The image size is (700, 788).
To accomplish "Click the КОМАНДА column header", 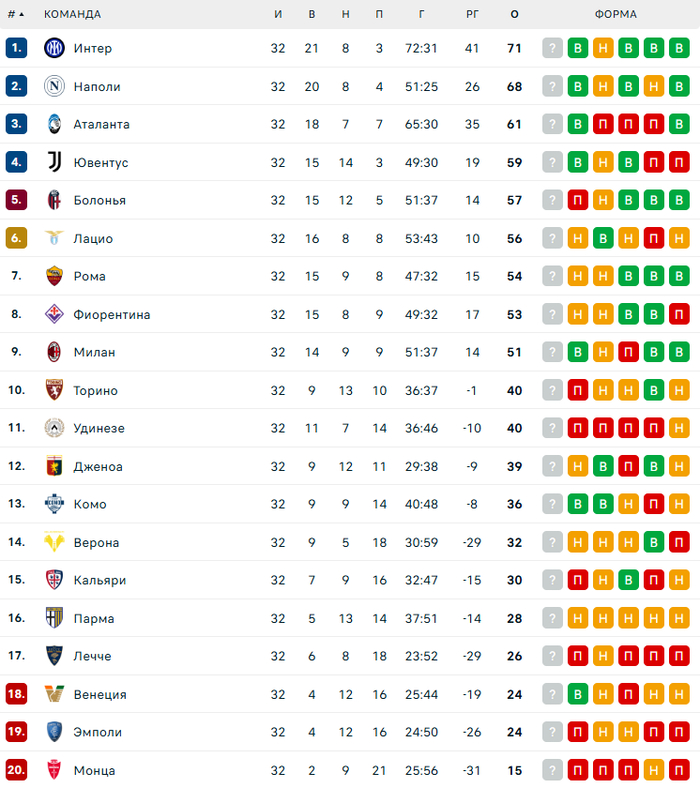I will pos(72,14).
